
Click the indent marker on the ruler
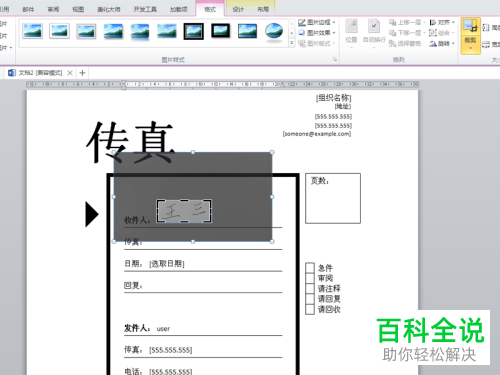(x=123, y=85)
